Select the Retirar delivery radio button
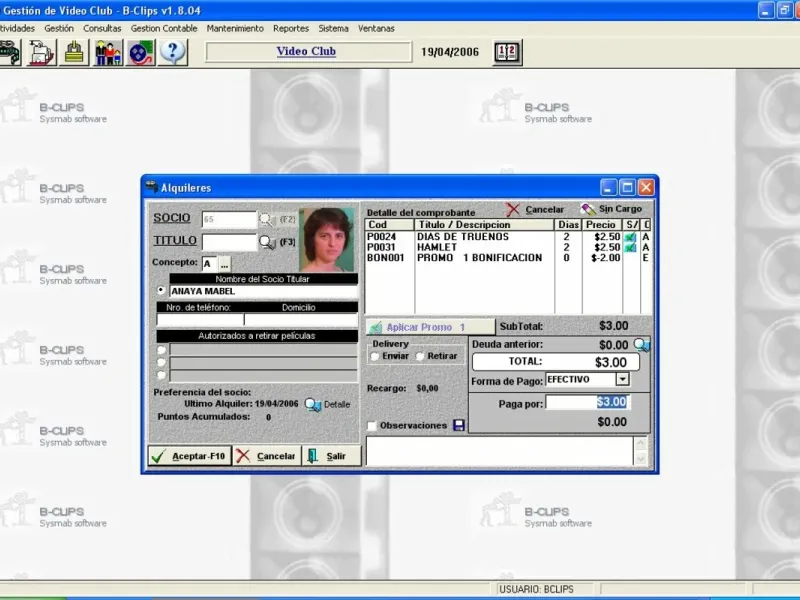Screen dimensions: 800x600 tap(420, 356)
